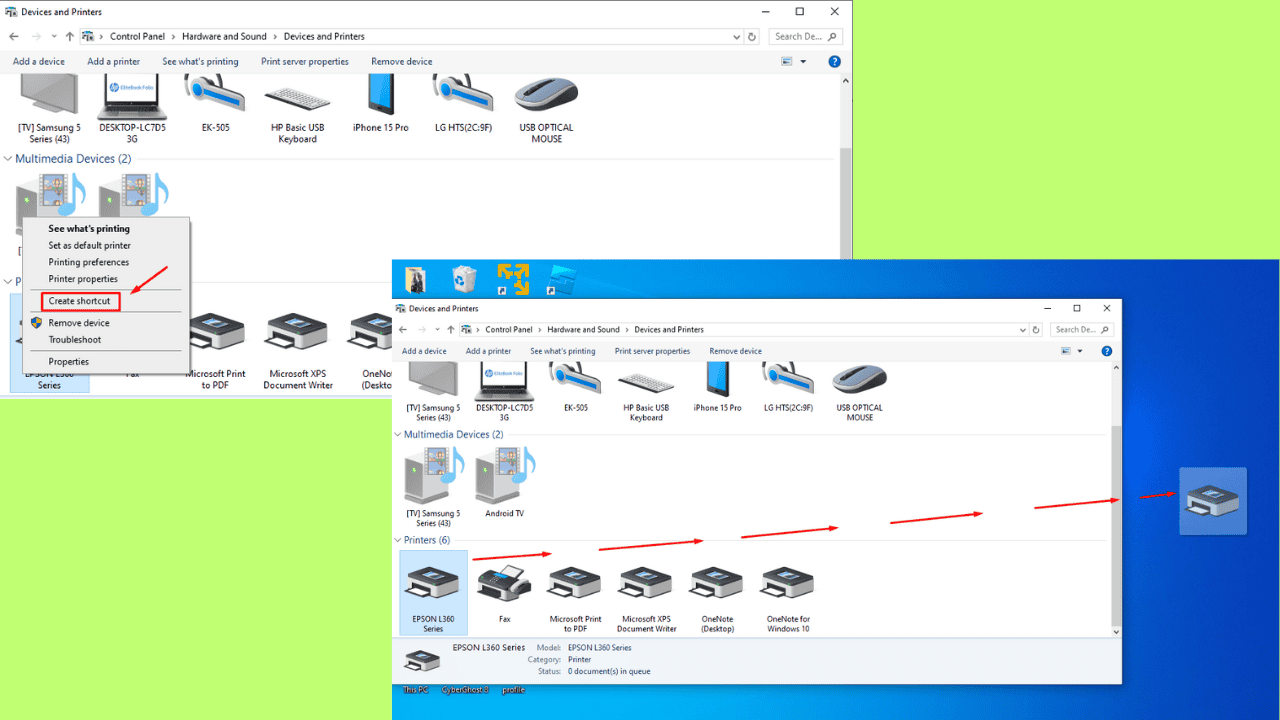
Task: Choose Set as default printer
Action: coord(89,245)
